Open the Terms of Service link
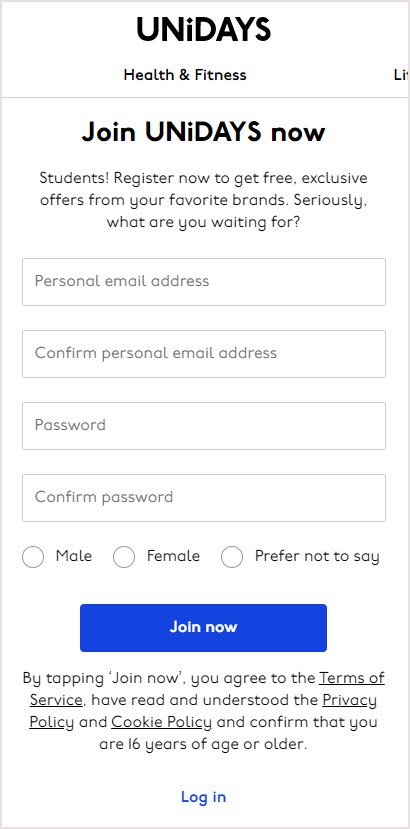This screenshot has height=829, width=410. [x=352, y=678]
